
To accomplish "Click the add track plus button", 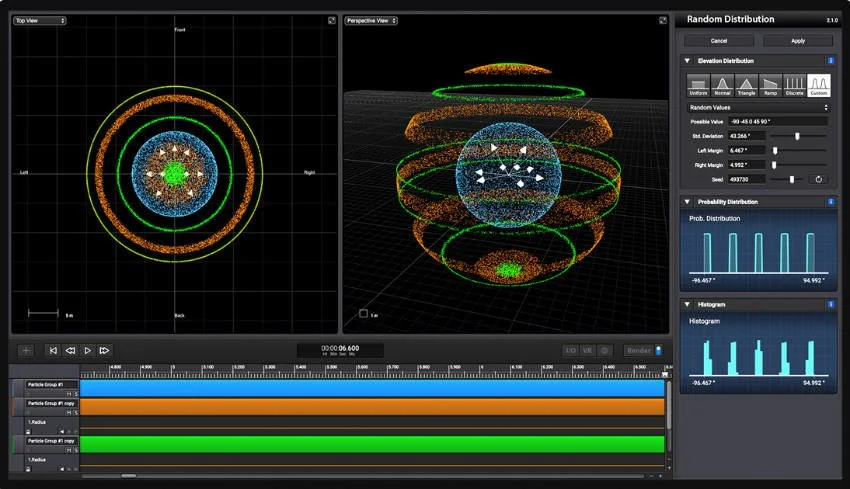I will [25, 351].
